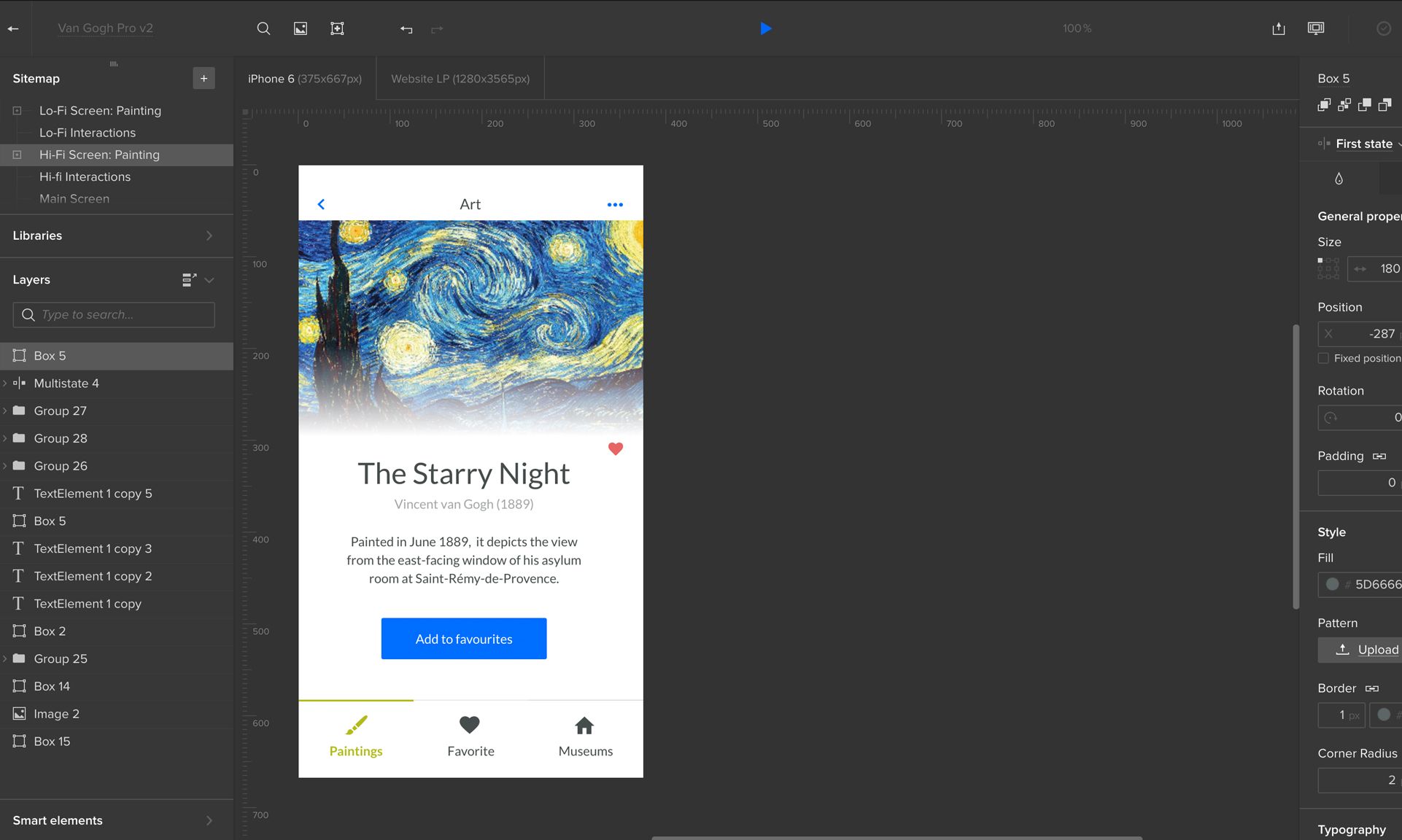Image resolution: width=1402 pixels, height=840 pixels.
Task: Click the layers list view options icon
Action: [189, 280]
